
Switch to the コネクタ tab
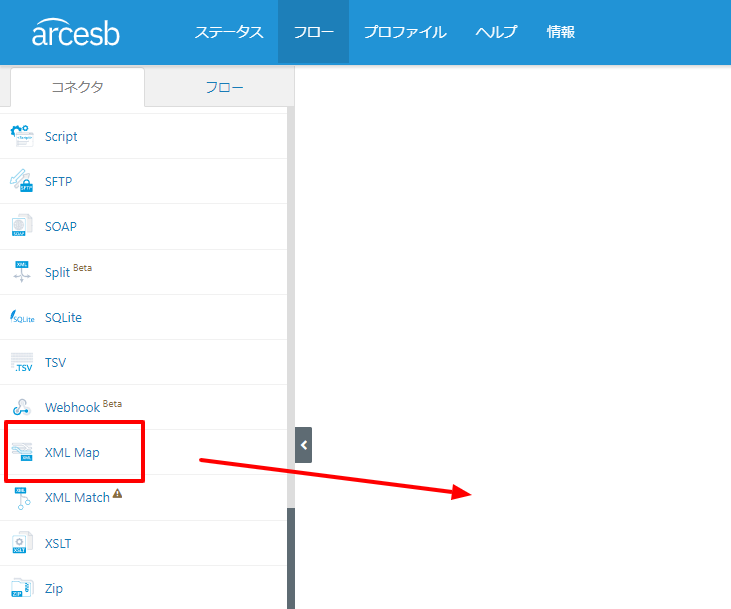coord(77,87)
